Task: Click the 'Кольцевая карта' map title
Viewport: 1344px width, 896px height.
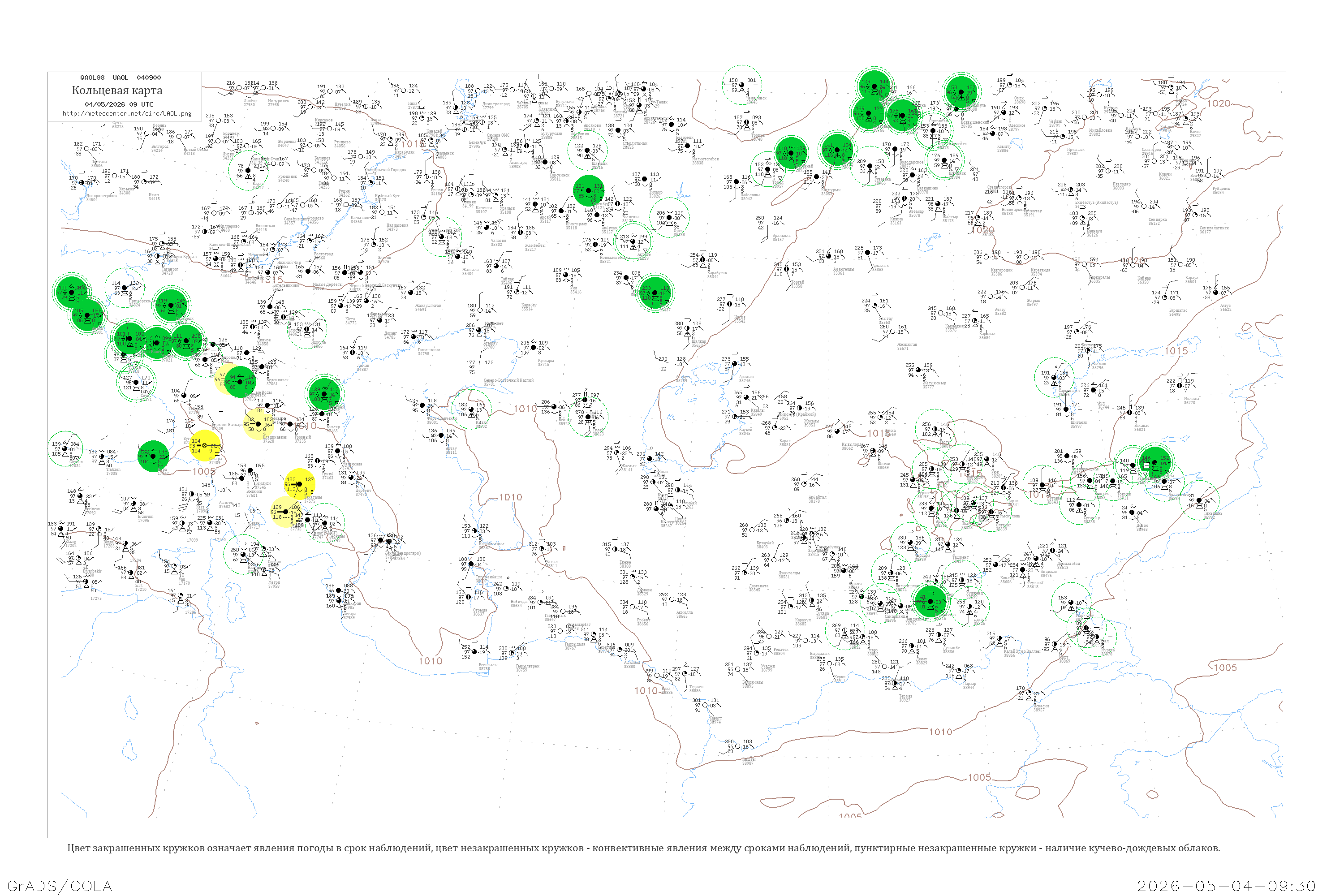Action: pyautogui.click(x=117, y=90)
